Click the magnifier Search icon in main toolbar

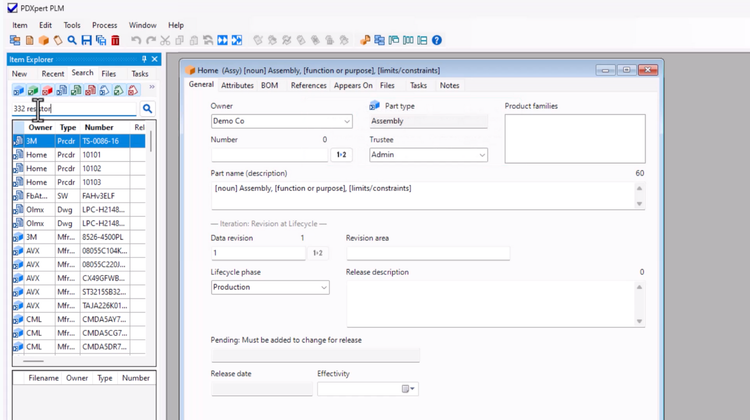tap(72, 40)
